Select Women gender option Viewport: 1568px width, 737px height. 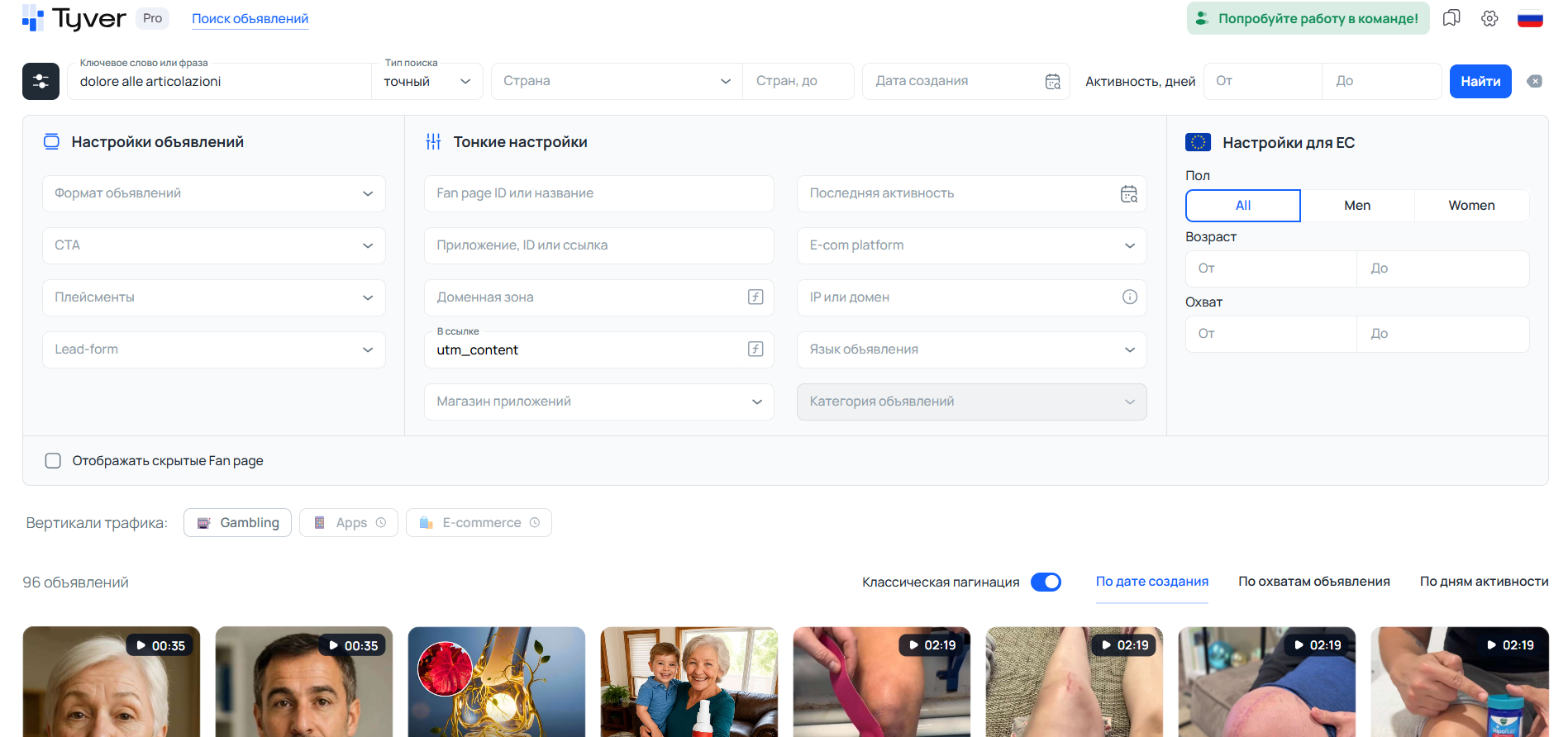(x=1471, y=206)
